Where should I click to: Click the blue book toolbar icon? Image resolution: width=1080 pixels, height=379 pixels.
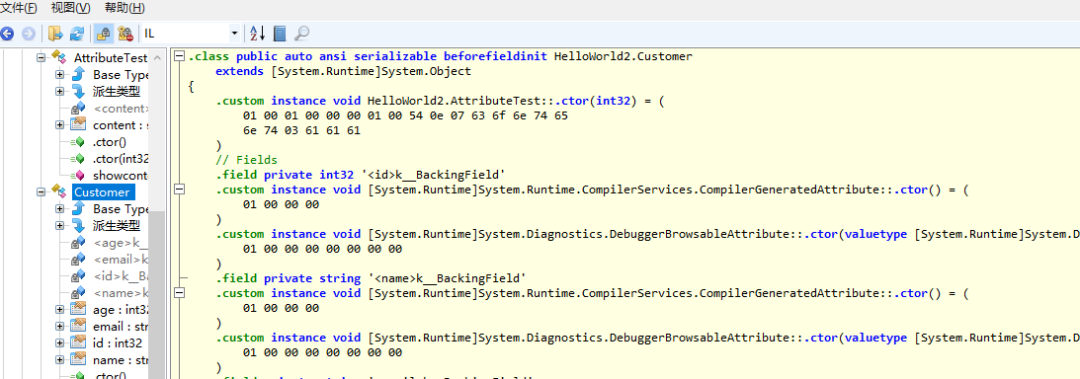(279, 33)
